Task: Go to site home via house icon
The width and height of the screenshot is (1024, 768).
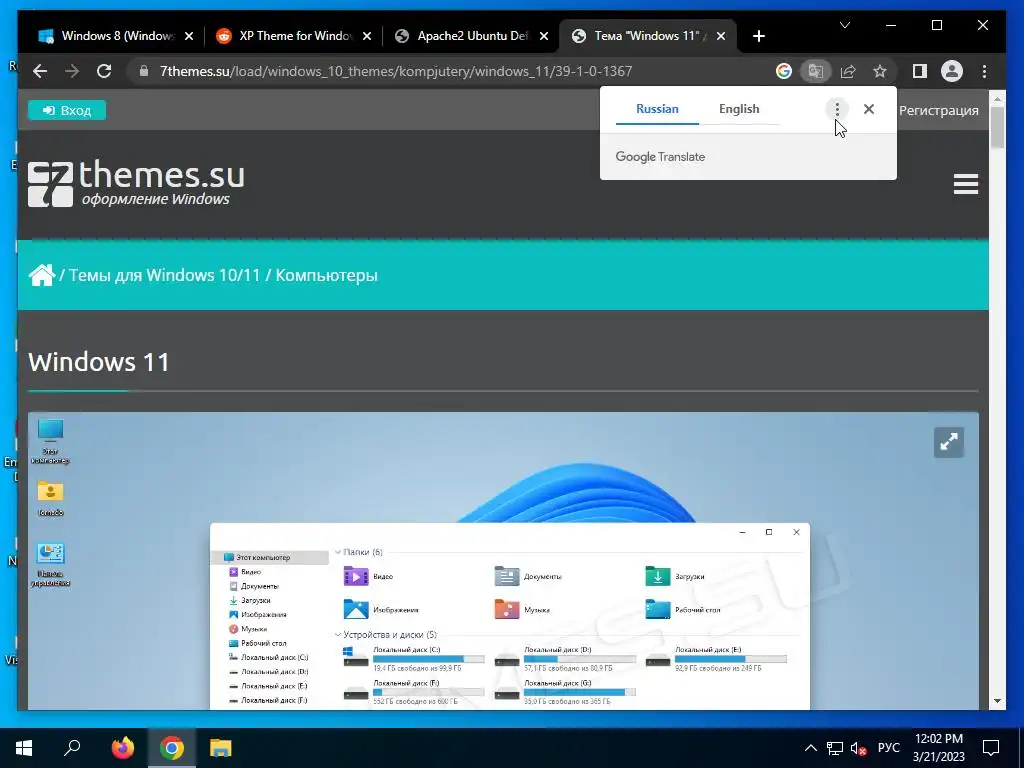Action: pos(41,275)
